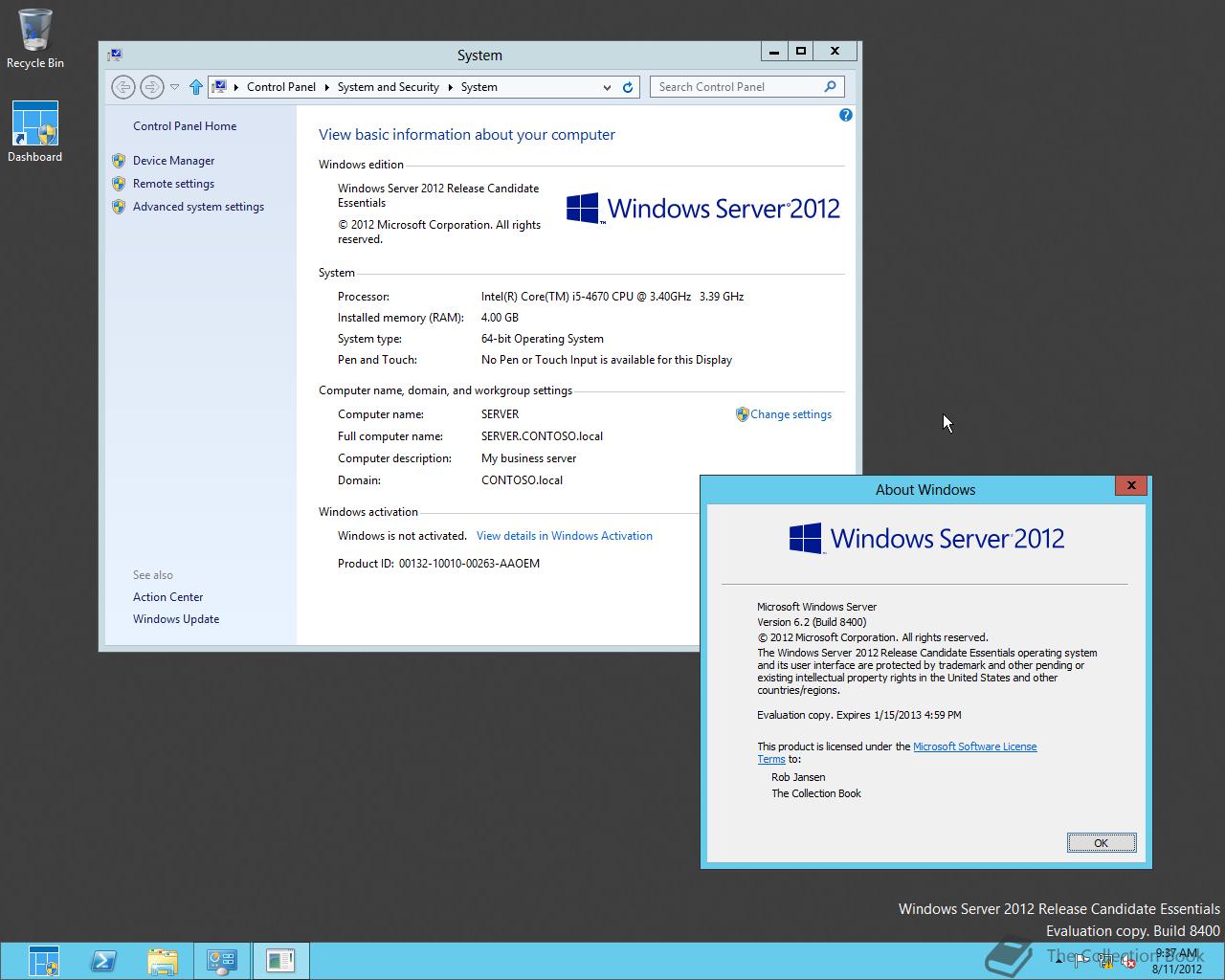Close the About Windows dialog
Screen dimensions: 1225x980
[1131, 485]
